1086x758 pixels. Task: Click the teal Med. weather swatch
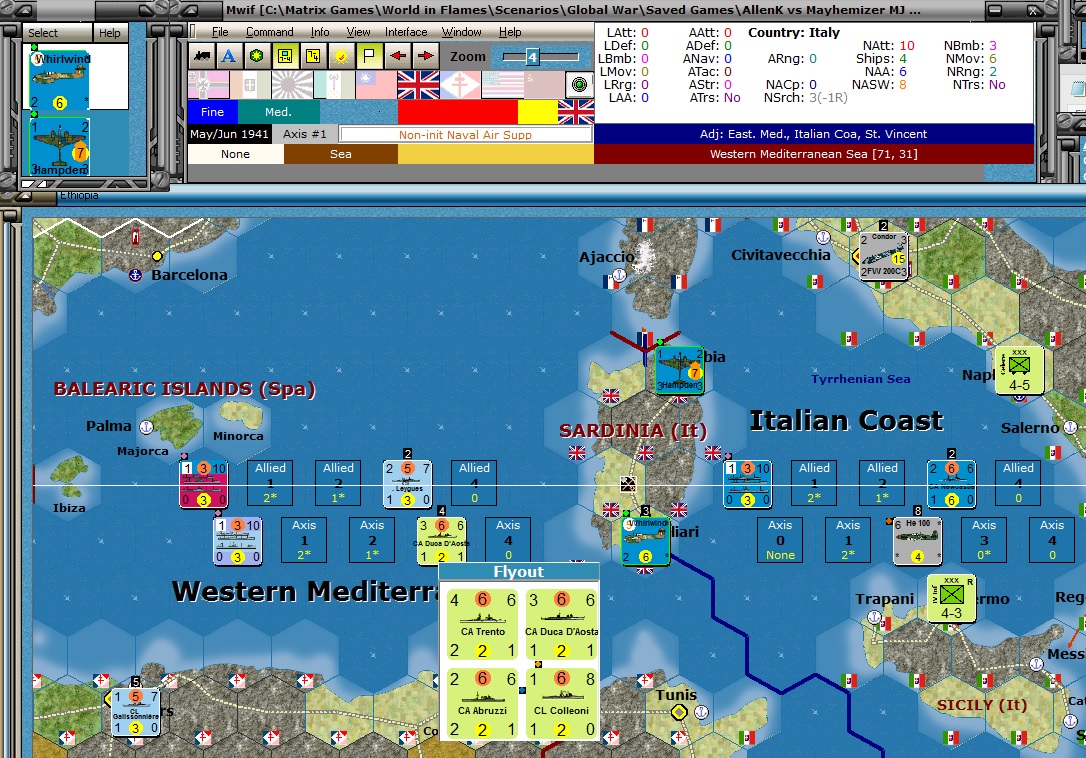(278, 112)
